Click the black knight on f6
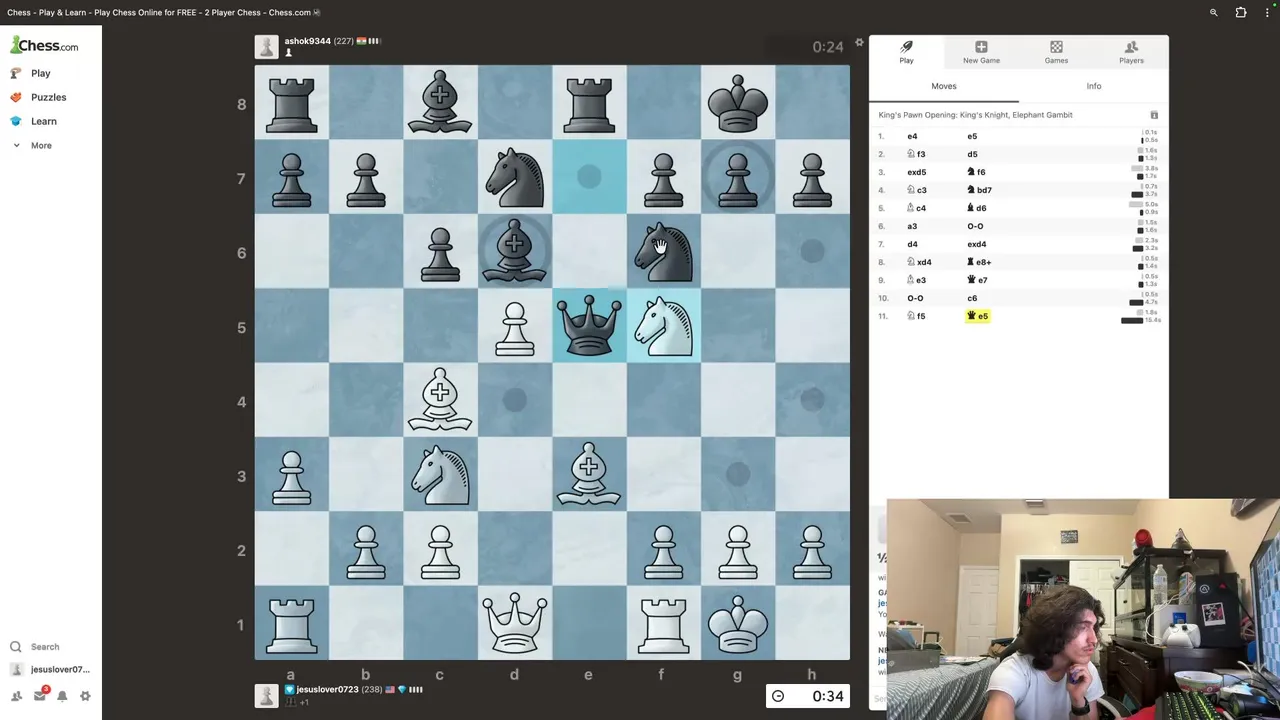The height and width of the screenshot is (720, 1280). click(664, 252)
